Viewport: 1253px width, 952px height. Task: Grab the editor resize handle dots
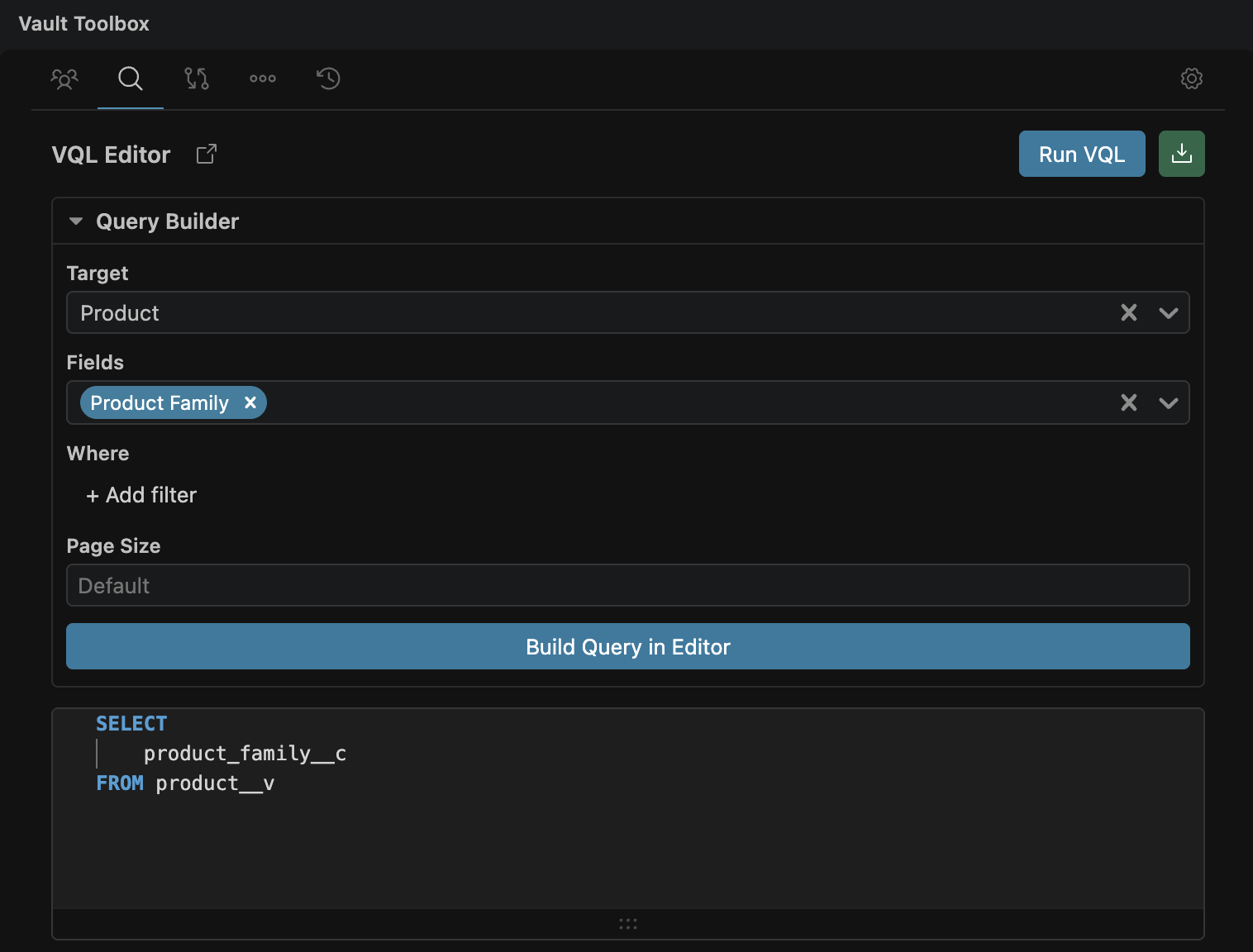click(x=628, y=924)
